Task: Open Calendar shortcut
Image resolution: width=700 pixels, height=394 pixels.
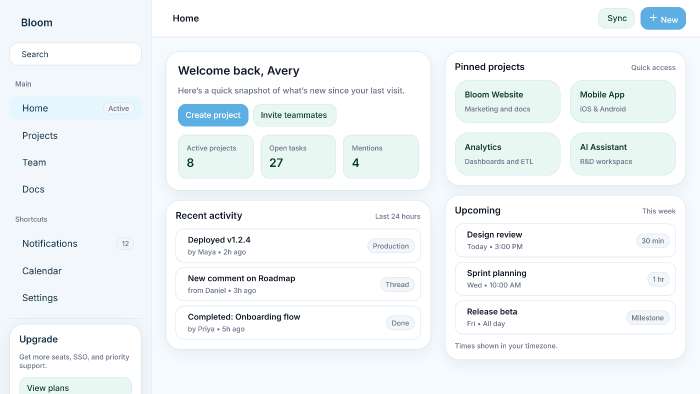Action: point(75,271)
